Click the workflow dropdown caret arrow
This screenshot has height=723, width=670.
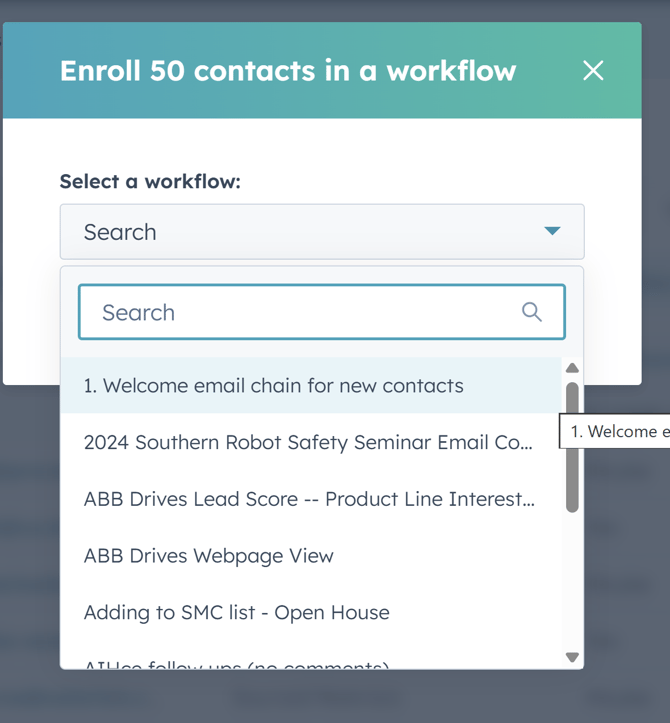click(x=552, y=232)
